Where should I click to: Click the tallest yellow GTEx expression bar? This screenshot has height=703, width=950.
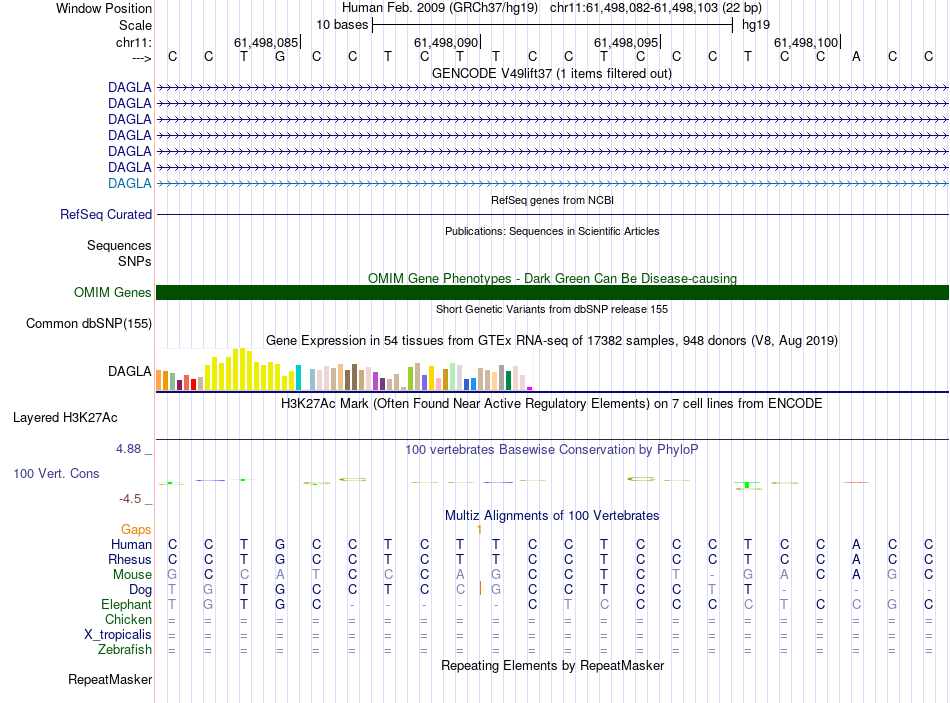pyautogui.click(x=242, y=369)
